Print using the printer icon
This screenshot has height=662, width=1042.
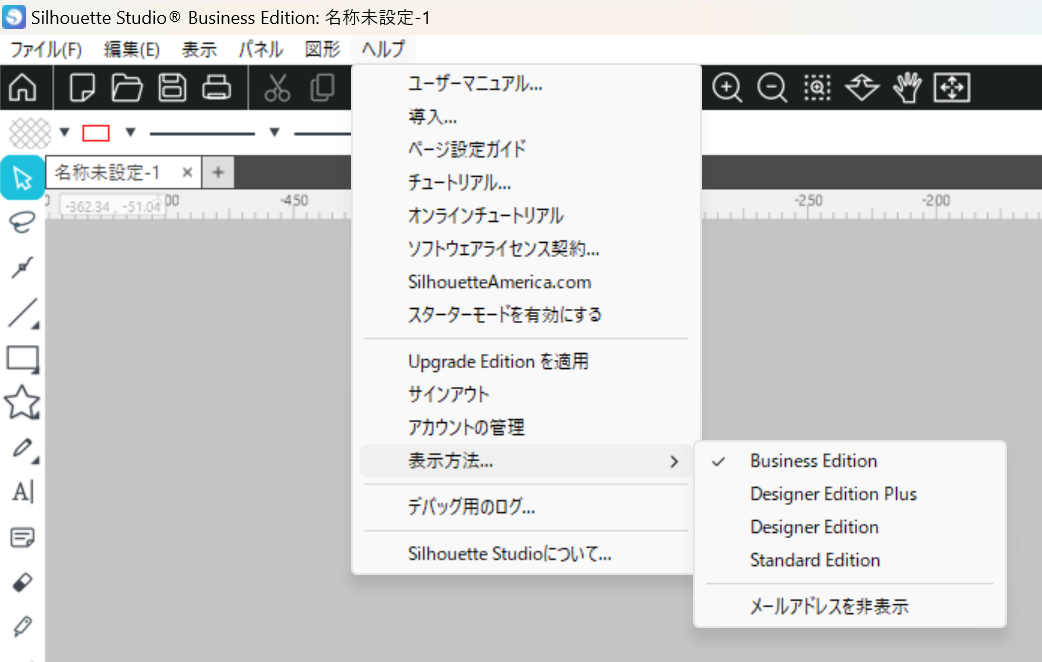coord(217,87)
